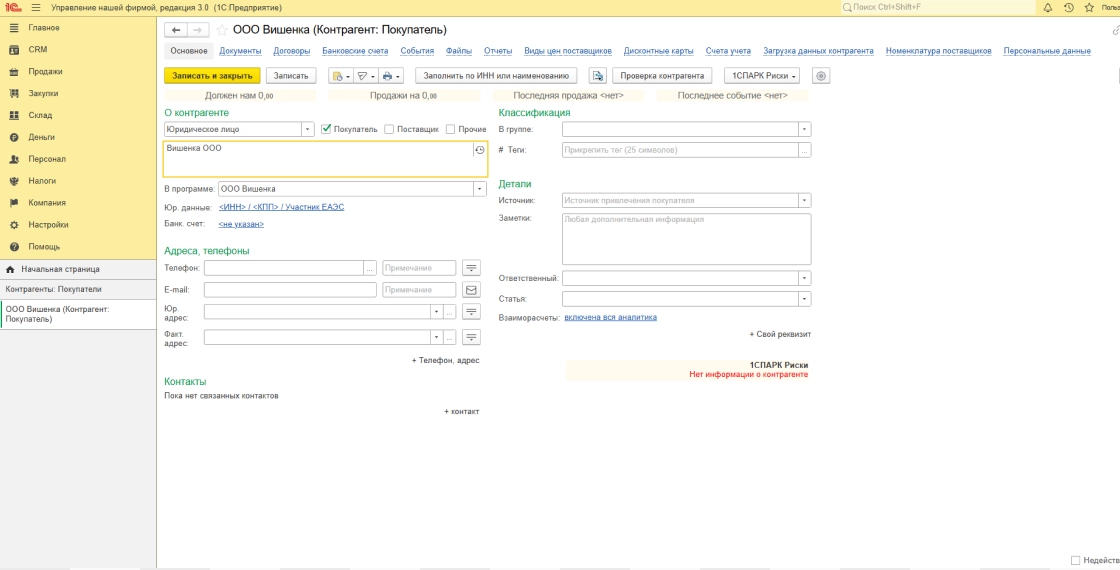Open Главное section in sidebar
This screenshot has height=570, width=1120.
(78, 28)
